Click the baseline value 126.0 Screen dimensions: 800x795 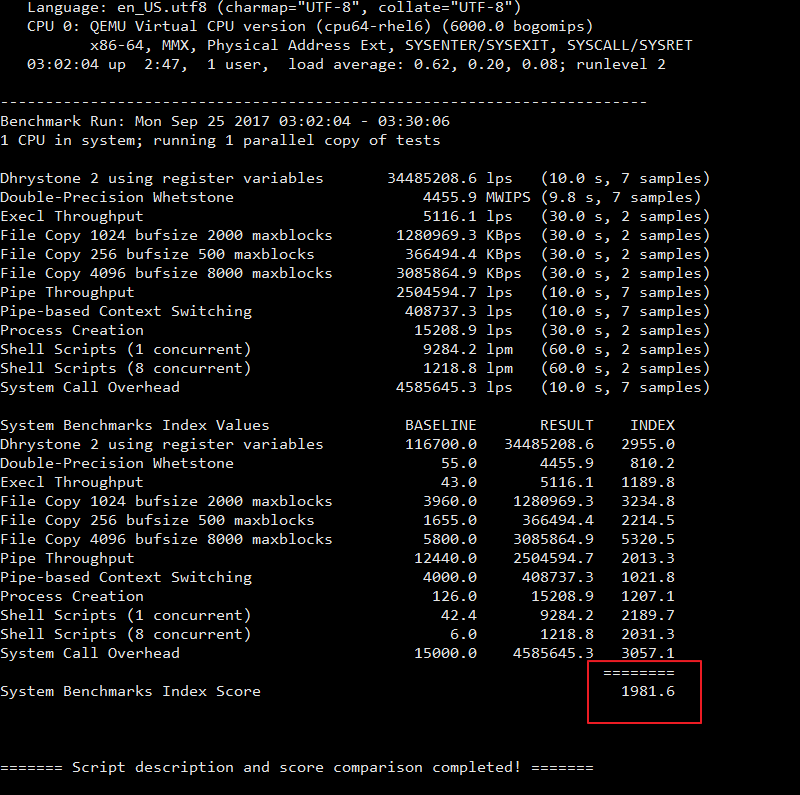(454, 596)
